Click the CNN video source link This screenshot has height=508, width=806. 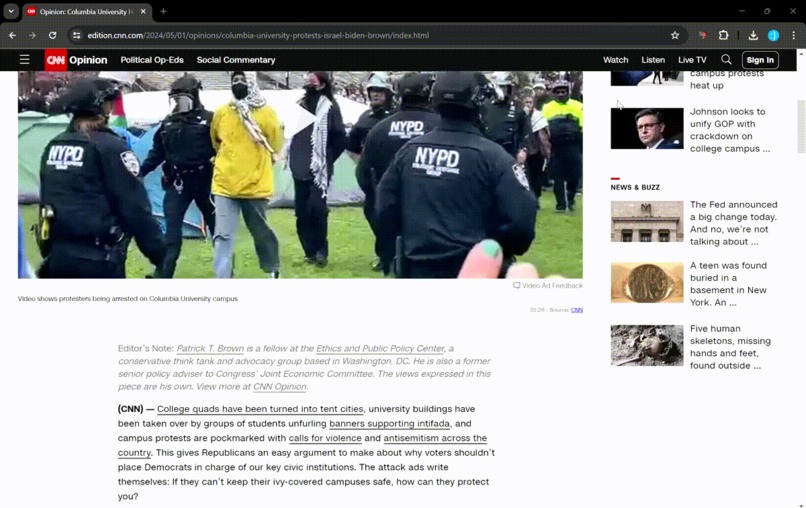[x=577, y=310]
